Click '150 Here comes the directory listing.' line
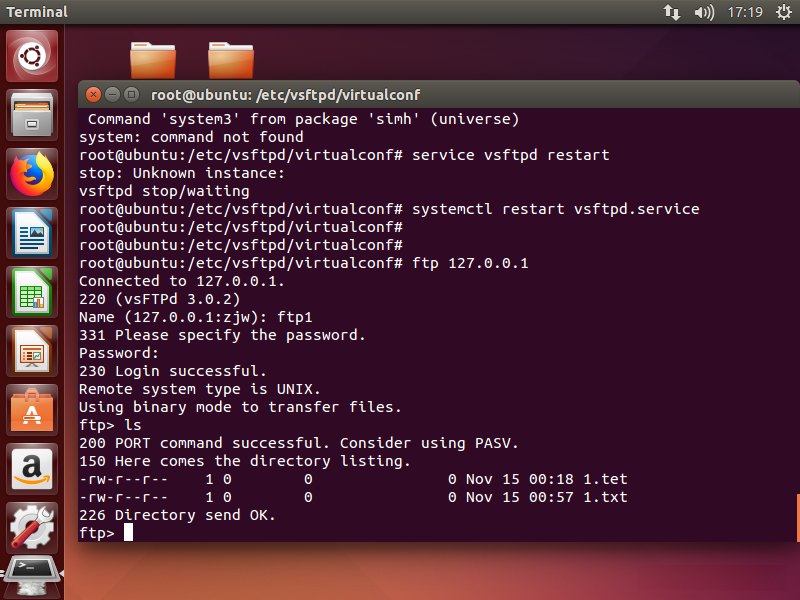This screenshot has height=600, width=800. tap(244, 461)
